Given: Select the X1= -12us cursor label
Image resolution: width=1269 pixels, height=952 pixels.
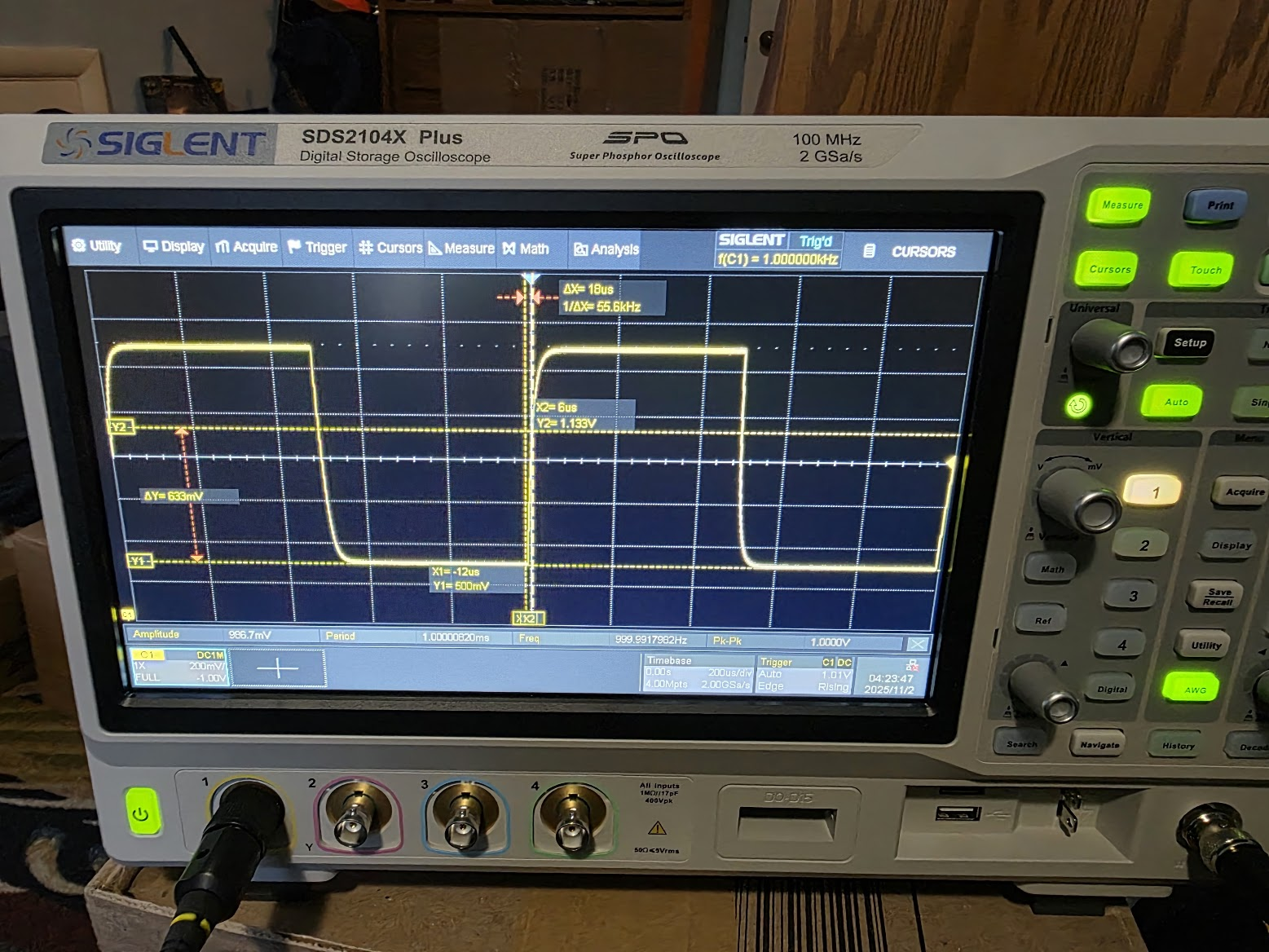Looking at the screenshot, I should point(456,571).
